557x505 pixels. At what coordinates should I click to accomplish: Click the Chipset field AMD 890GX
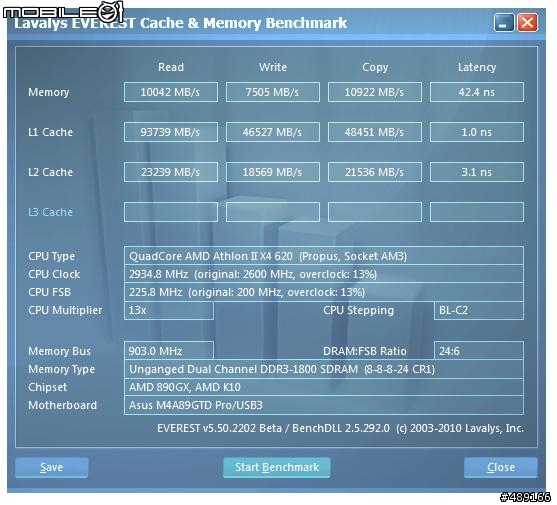coord(324,387)
